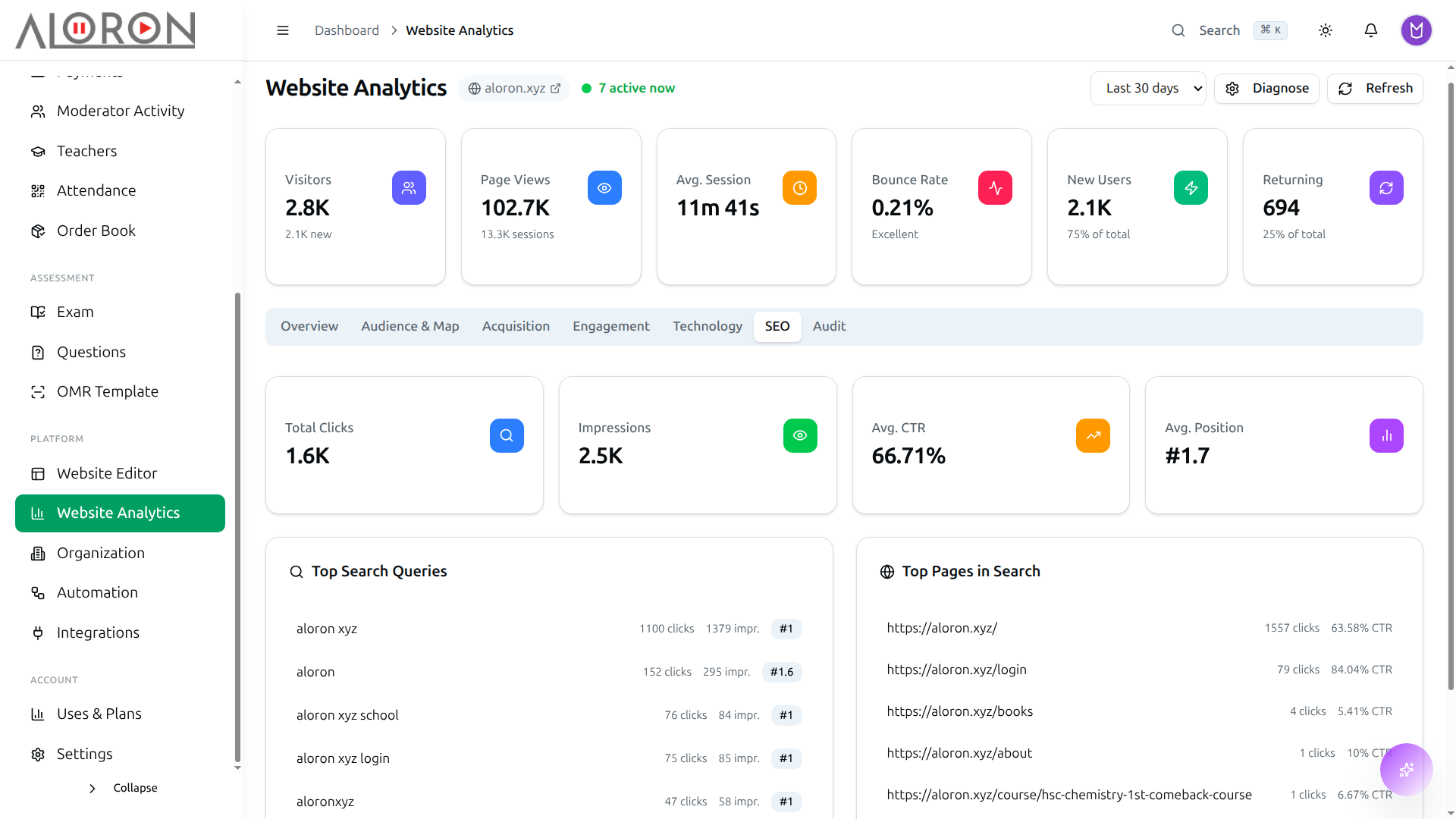Open Organization in sidebar
This screenshot has height=819, width=1456.
click(x=120, y=553)
